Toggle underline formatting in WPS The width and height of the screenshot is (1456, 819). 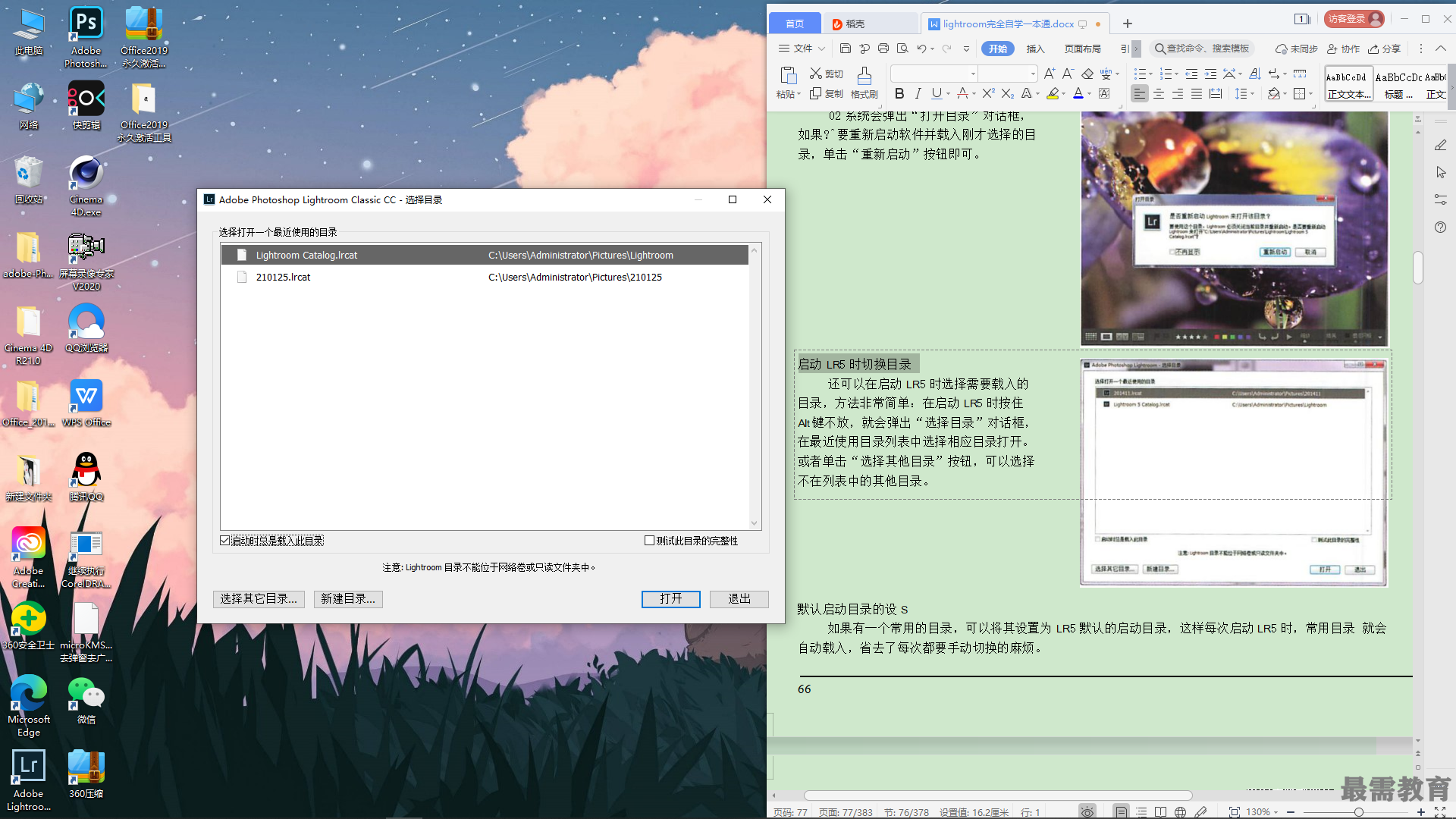(937, 93)
